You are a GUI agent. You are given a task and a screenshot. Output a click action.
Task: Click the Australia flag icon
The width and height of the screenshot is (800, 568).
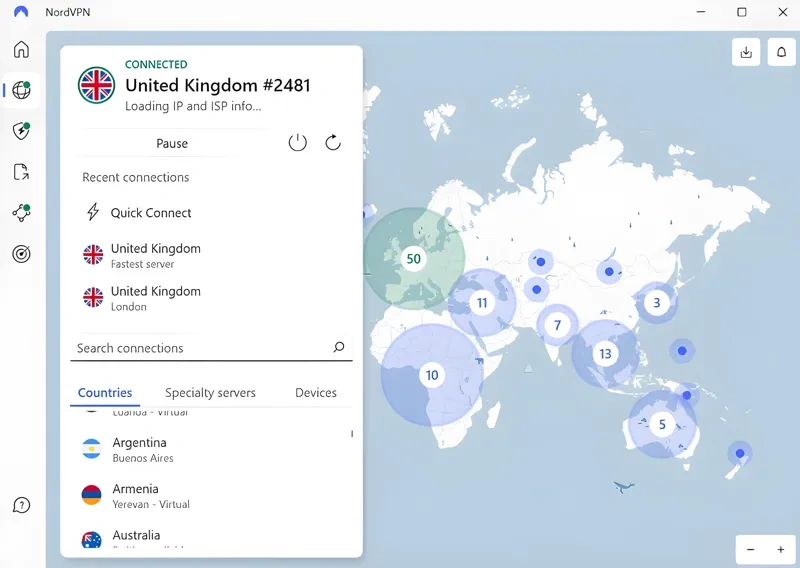pos(91,539)
